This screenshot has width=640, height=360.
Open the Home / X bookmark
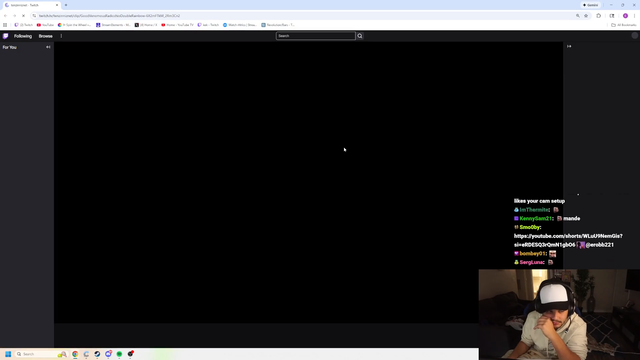coord(146,25)
